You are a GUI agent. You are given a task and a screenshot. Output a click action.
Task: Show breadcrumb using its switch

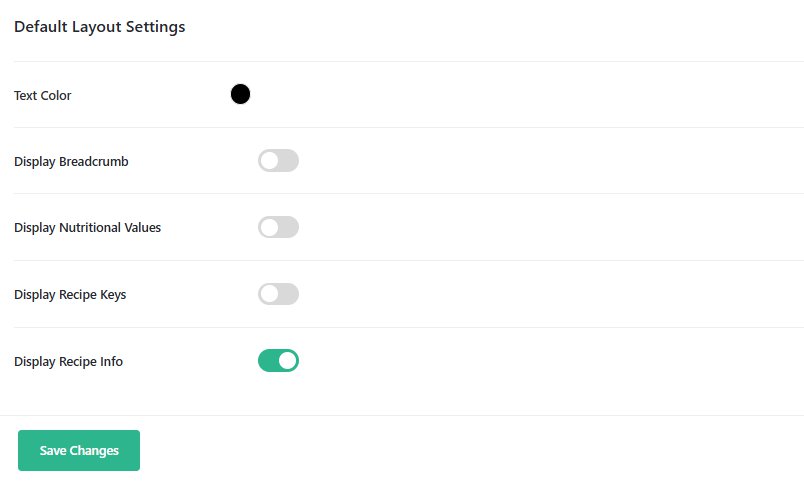tap(278, 160)
